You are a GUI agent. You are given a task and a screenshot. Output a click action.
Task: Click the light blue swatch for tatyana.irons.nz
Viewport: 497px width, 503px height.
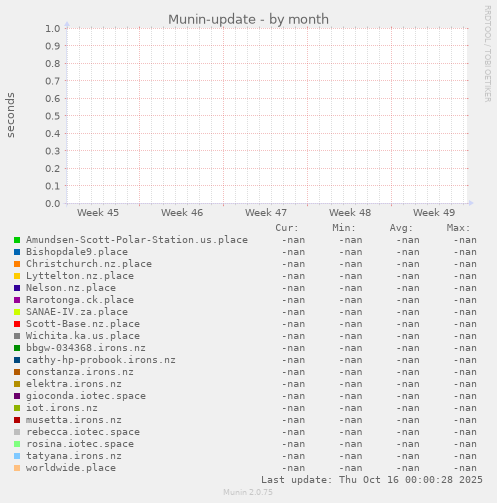click(x=17, y=456)
